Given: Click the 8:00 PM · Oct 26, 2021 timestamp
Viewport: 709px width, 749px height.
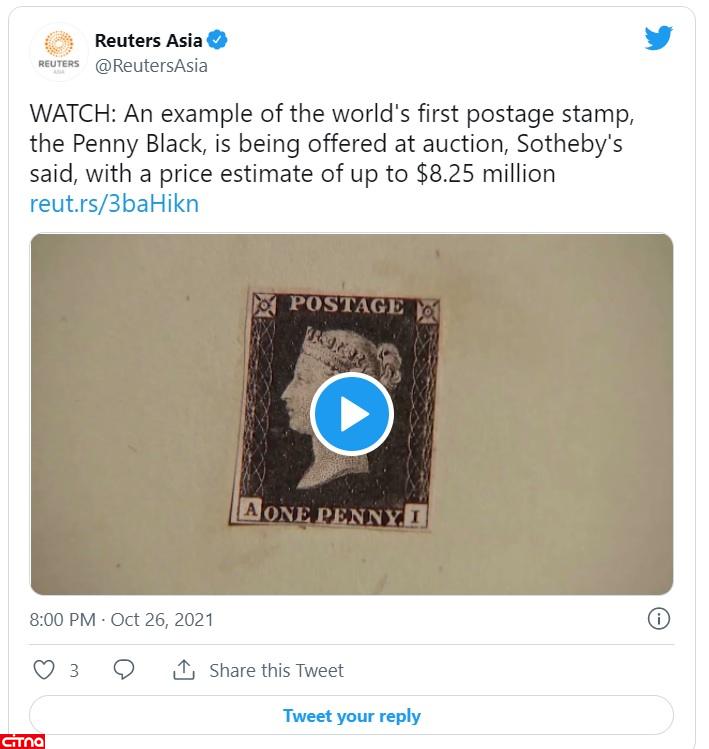Looking at the screenshot, I should pyautogui.click(x=121, y=619).
